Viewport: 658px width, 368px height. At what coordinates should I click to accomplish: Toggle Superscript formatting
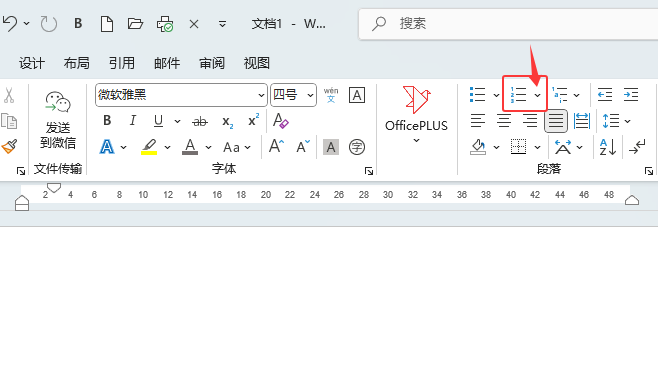tap(253, 120)
